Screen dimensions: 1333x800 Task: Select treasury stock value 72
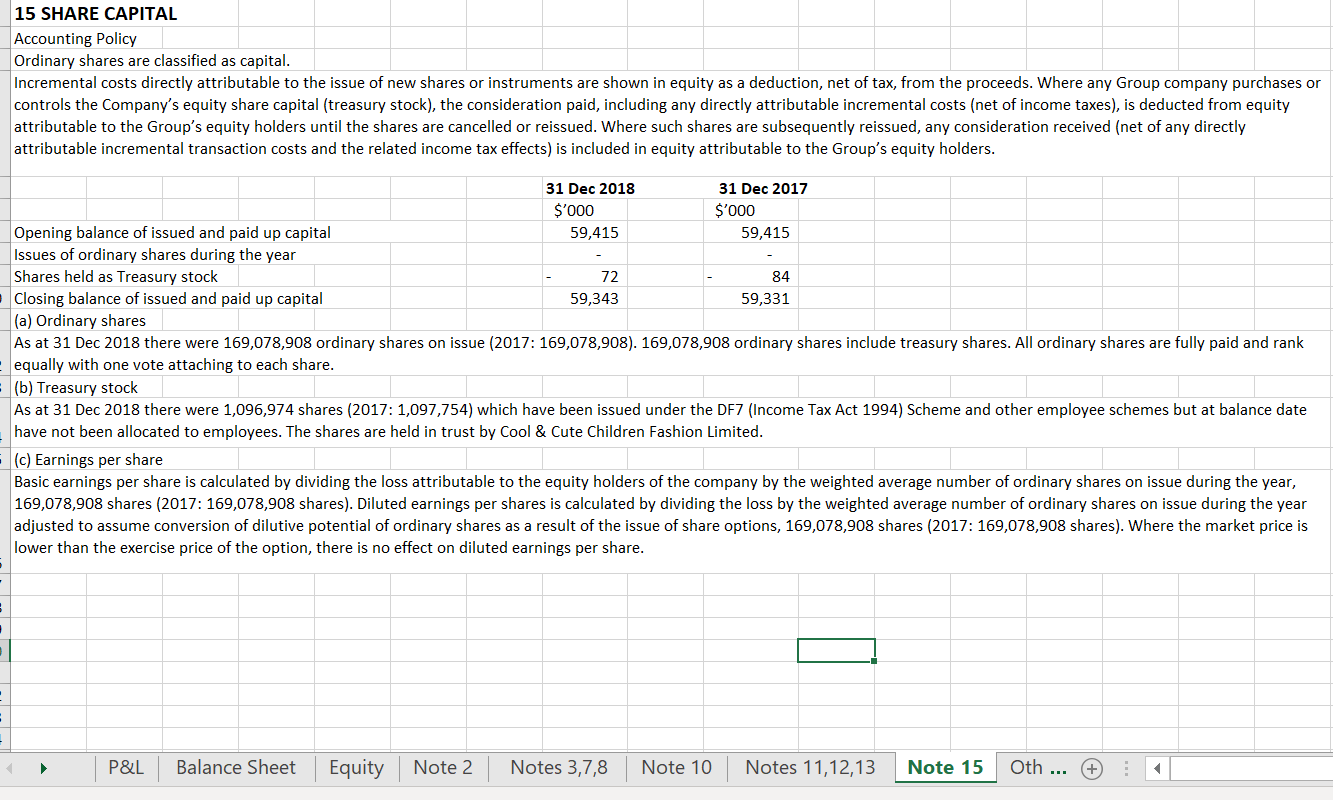pos(609,276)
